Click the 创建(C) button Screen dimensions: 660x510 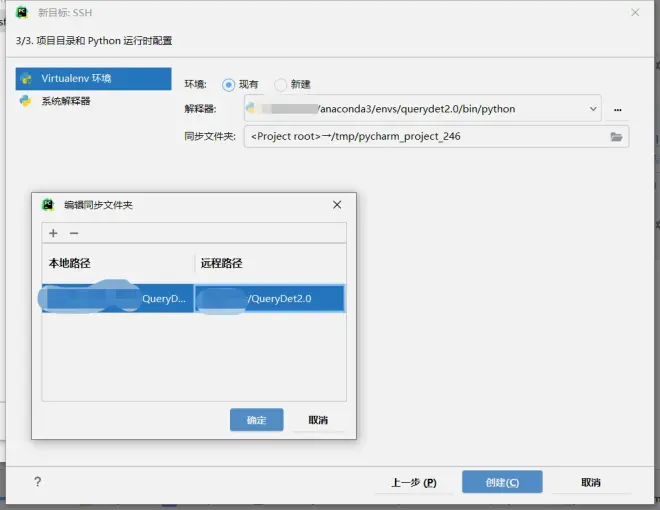pos(502,482)
